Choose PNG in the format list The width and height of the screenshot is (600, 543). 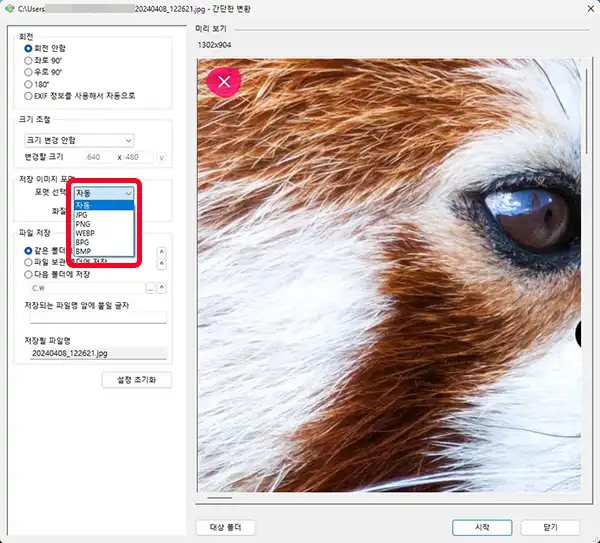(x=104, y=224)
